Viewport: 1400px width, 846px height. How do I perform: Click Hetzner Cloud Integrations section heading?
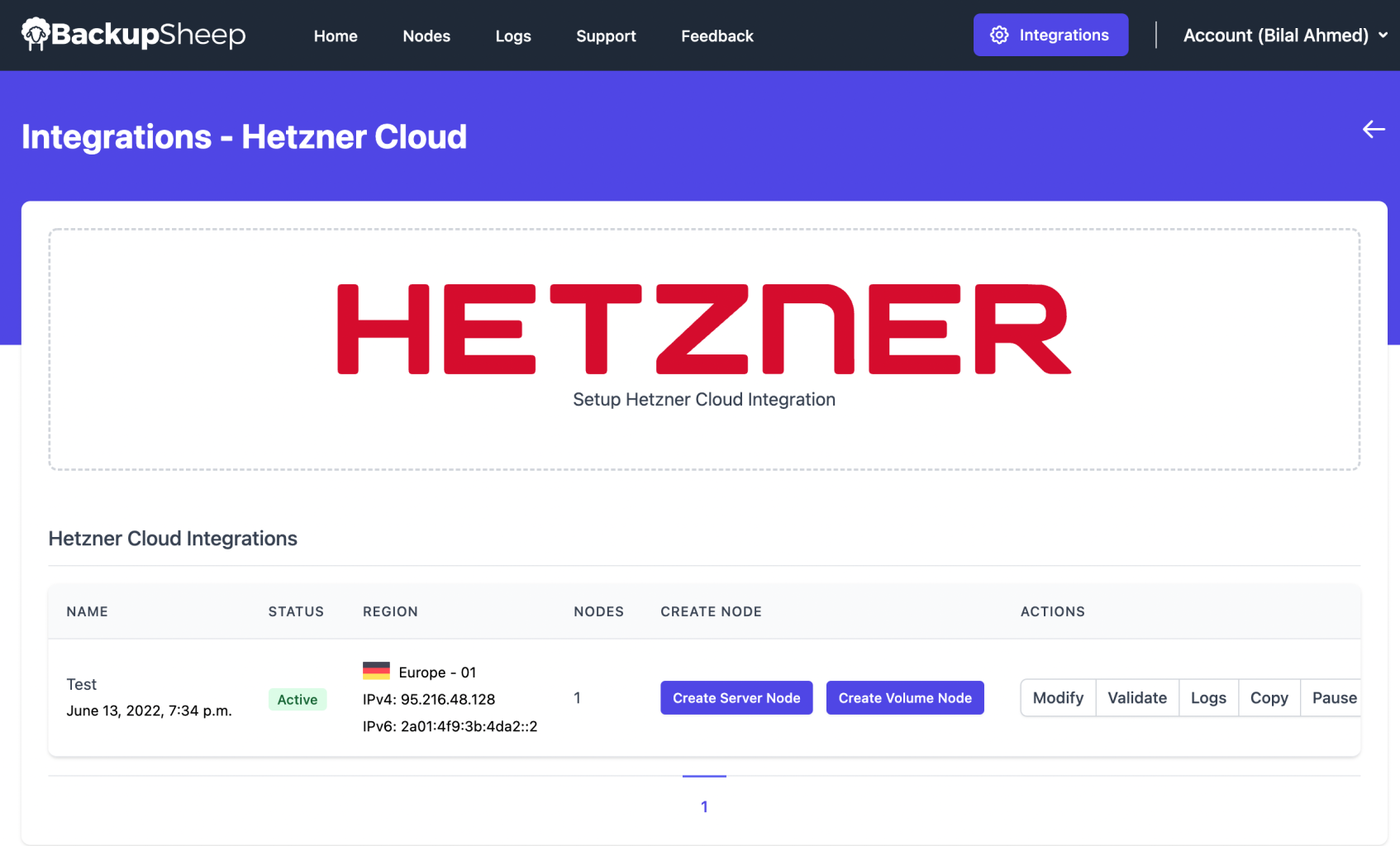(x=173, y=539)
